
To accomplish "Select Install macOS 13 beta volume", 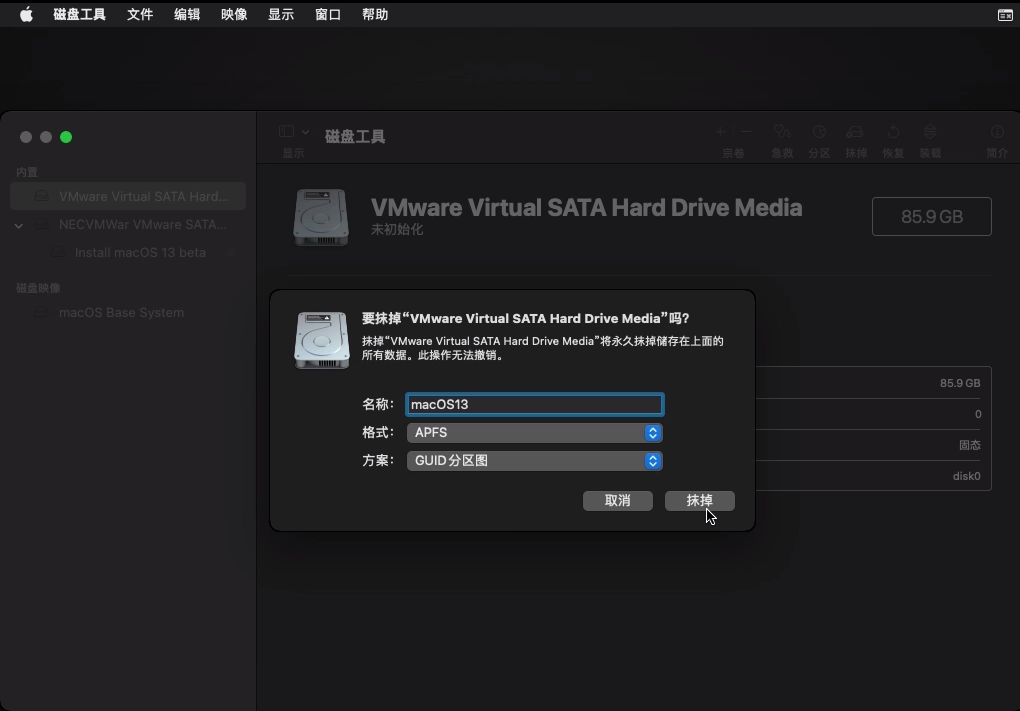I will pos(140,253).
